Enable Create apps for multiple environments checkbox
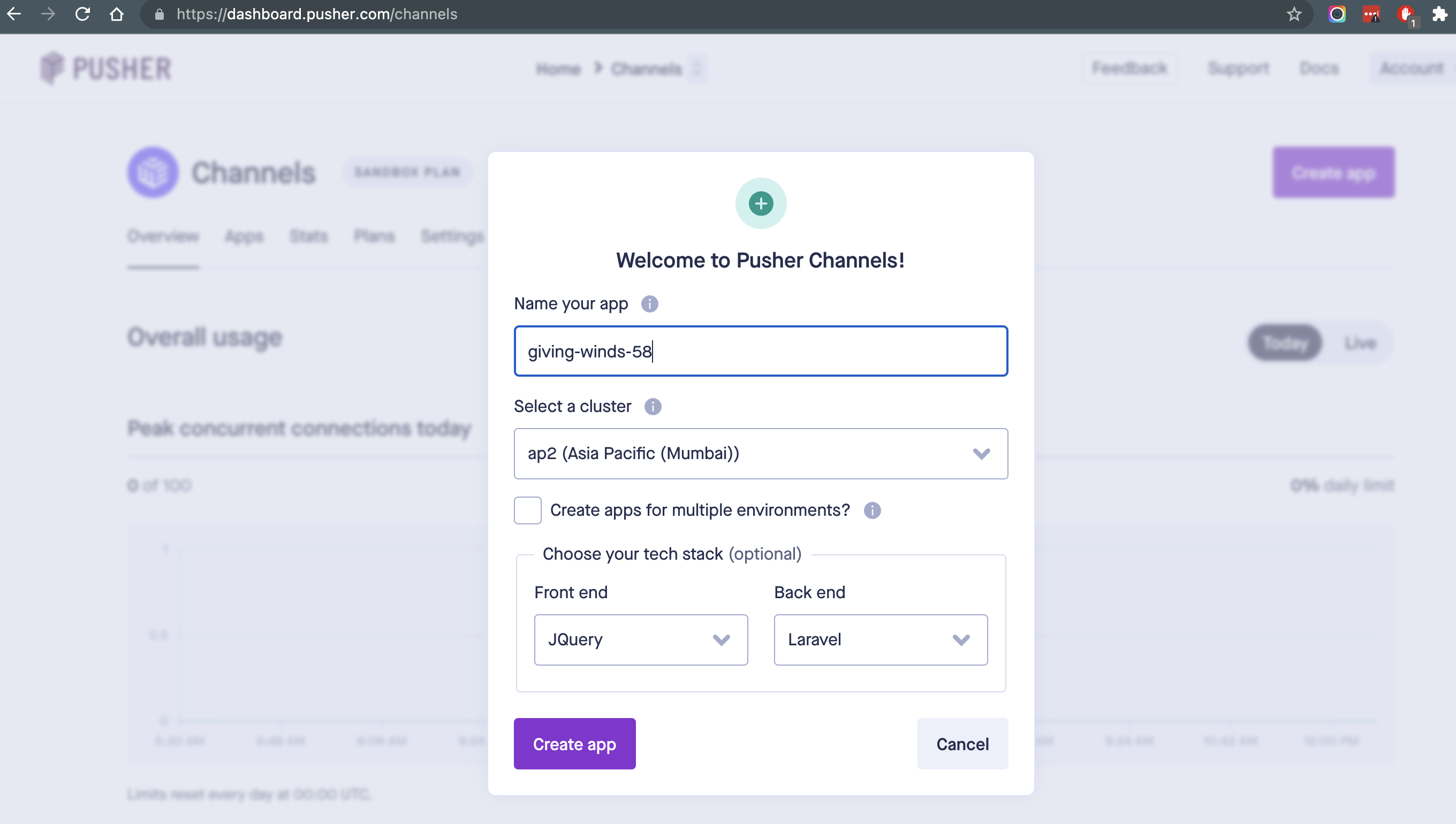1456x824 pixels. 528,510
